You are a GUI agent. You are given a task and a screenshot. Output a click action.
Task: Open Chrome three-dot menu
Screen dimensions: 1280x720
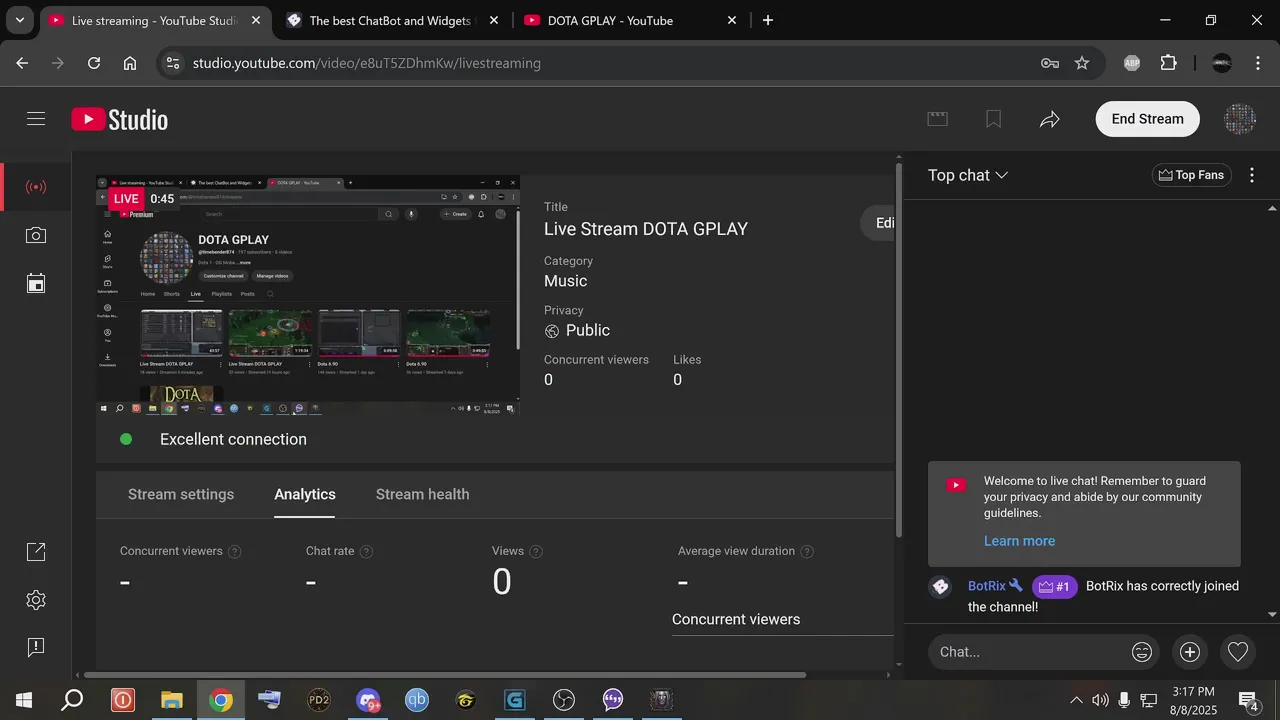tap(1256, 63)
